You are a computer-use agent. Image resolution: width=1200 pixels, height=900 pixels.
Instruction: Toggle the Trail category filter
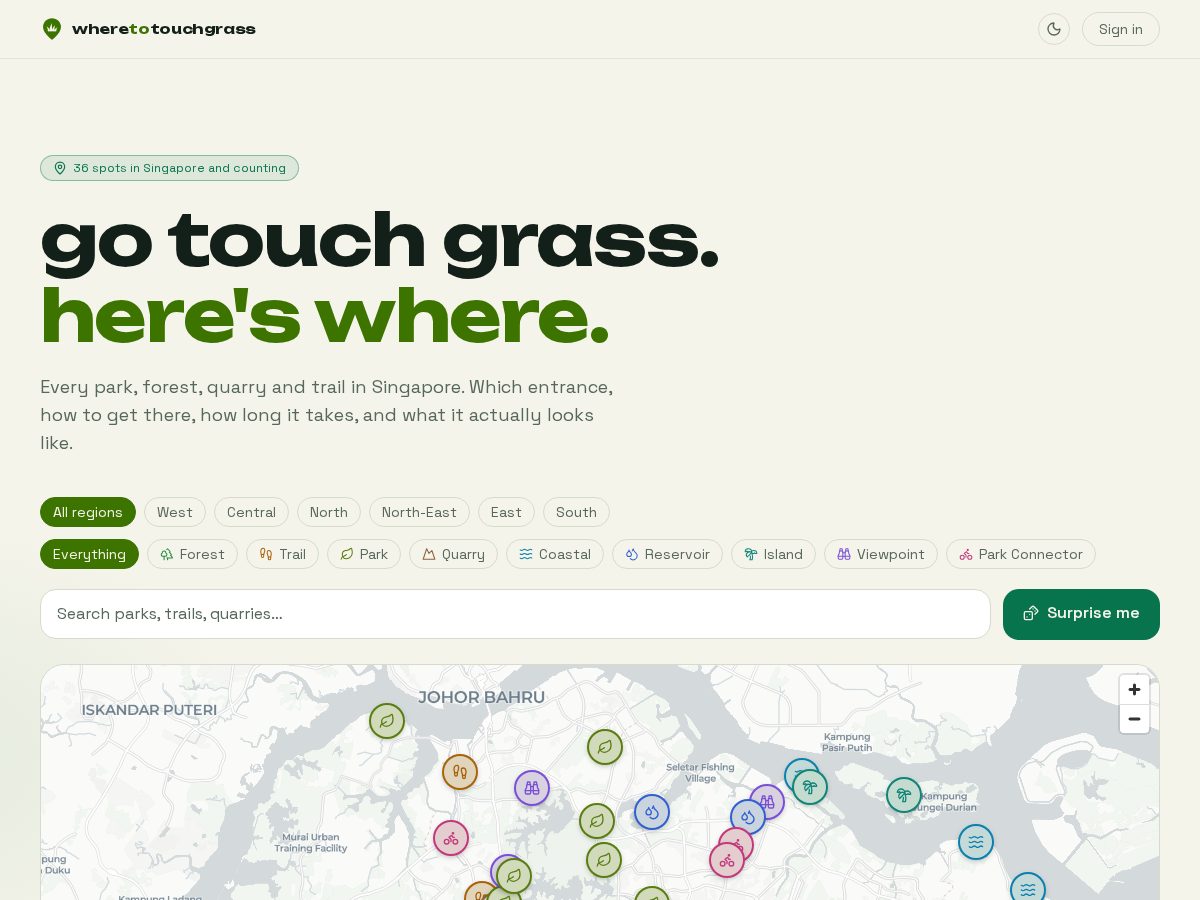pos(282,554)
